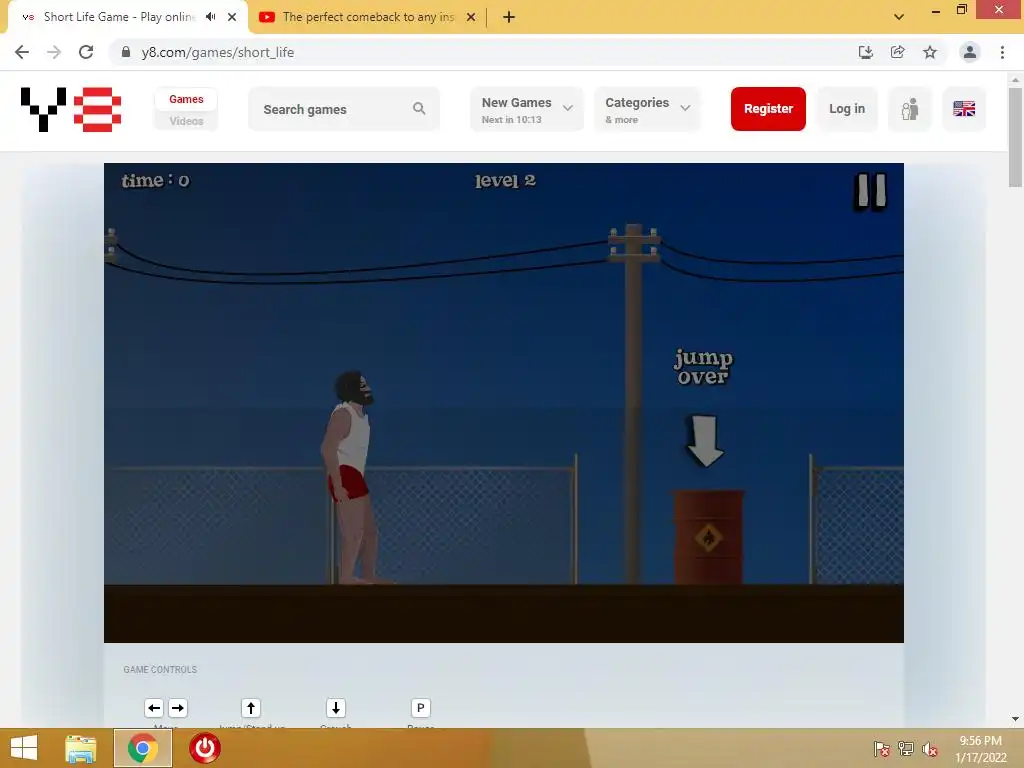The height and width of the screenshot is (768, 1024).
Task: Open Windows Start menu
Action: (24, 748)
